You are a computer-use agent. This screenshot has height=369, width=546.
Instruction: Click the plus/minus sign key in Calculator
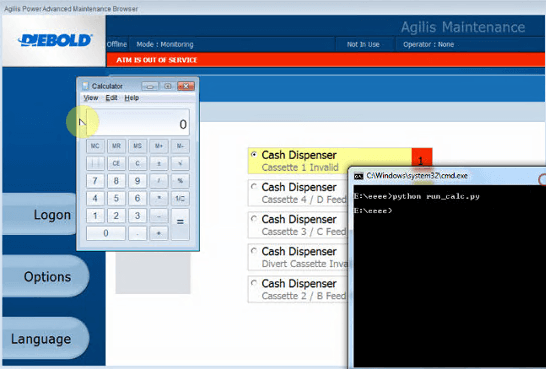(159, 163)
